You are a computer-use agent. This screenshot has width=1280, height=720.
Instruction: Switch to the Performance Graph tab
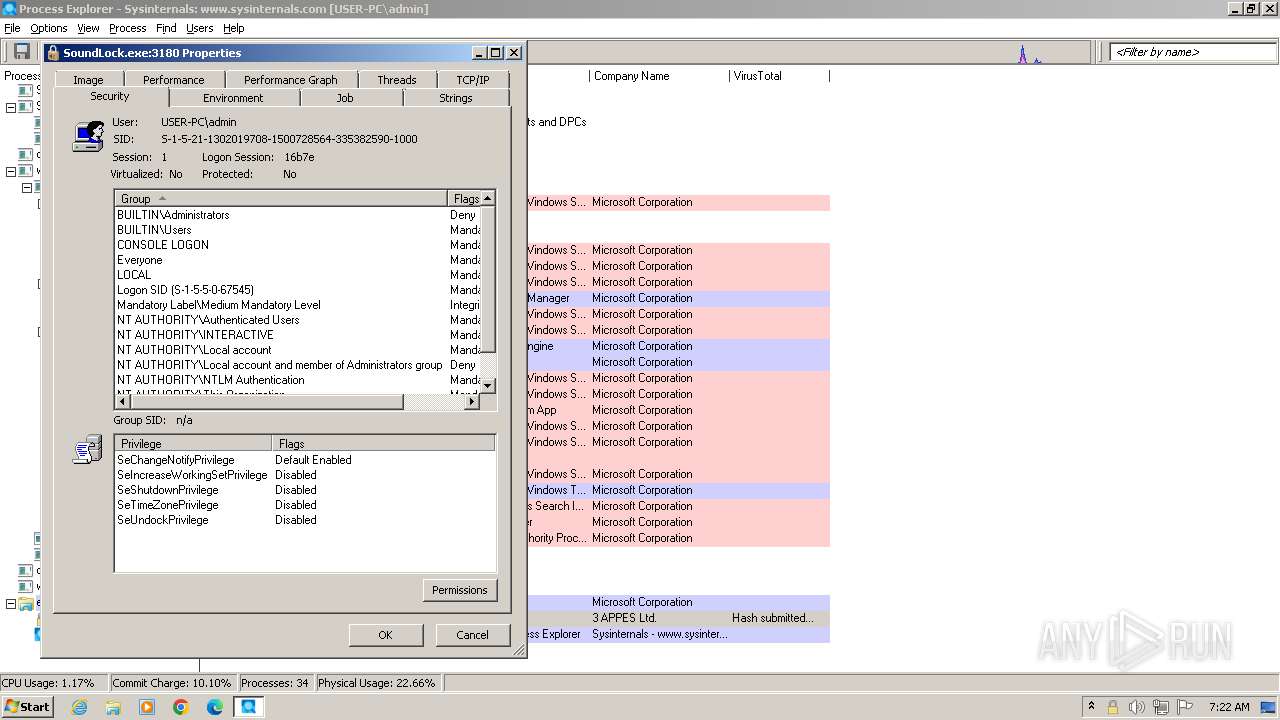click(x=290, y=80)
